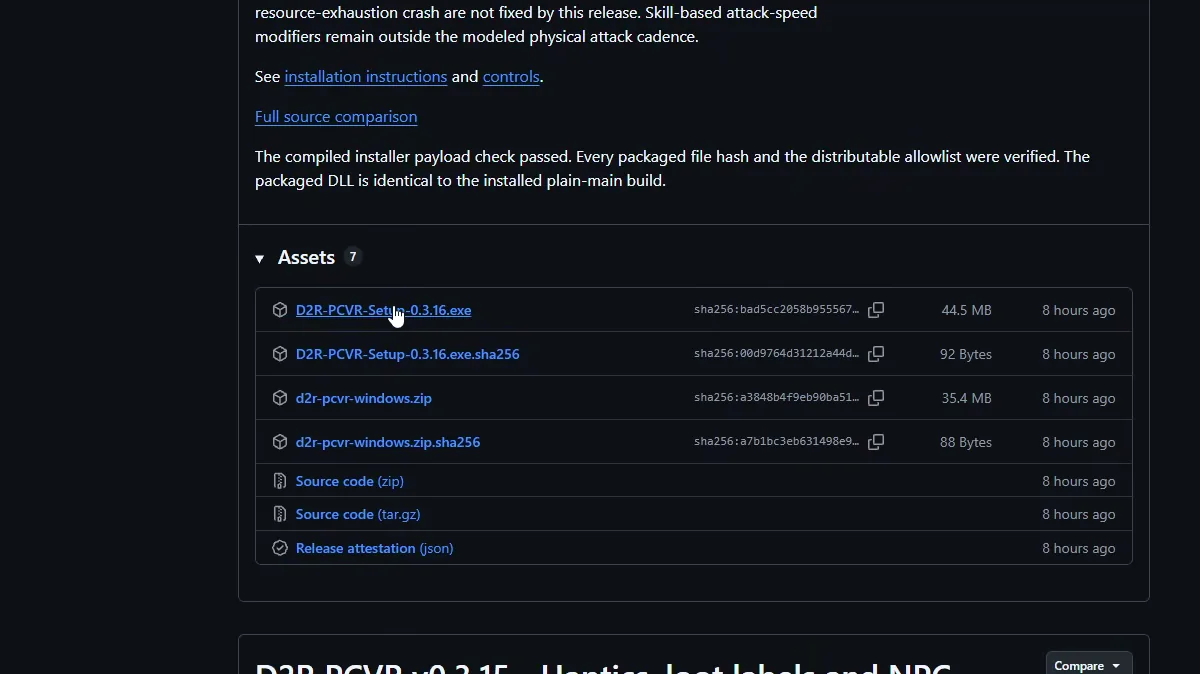
Task: Open the installation instructions link
Action: coord(366,77)
